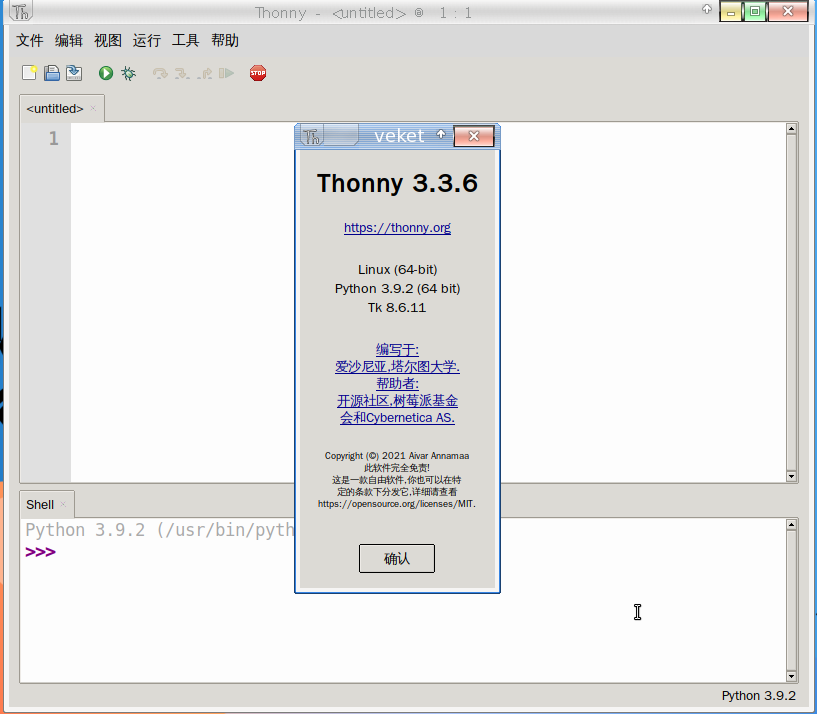Click the Thonny 3.3.6 heading

397,183
